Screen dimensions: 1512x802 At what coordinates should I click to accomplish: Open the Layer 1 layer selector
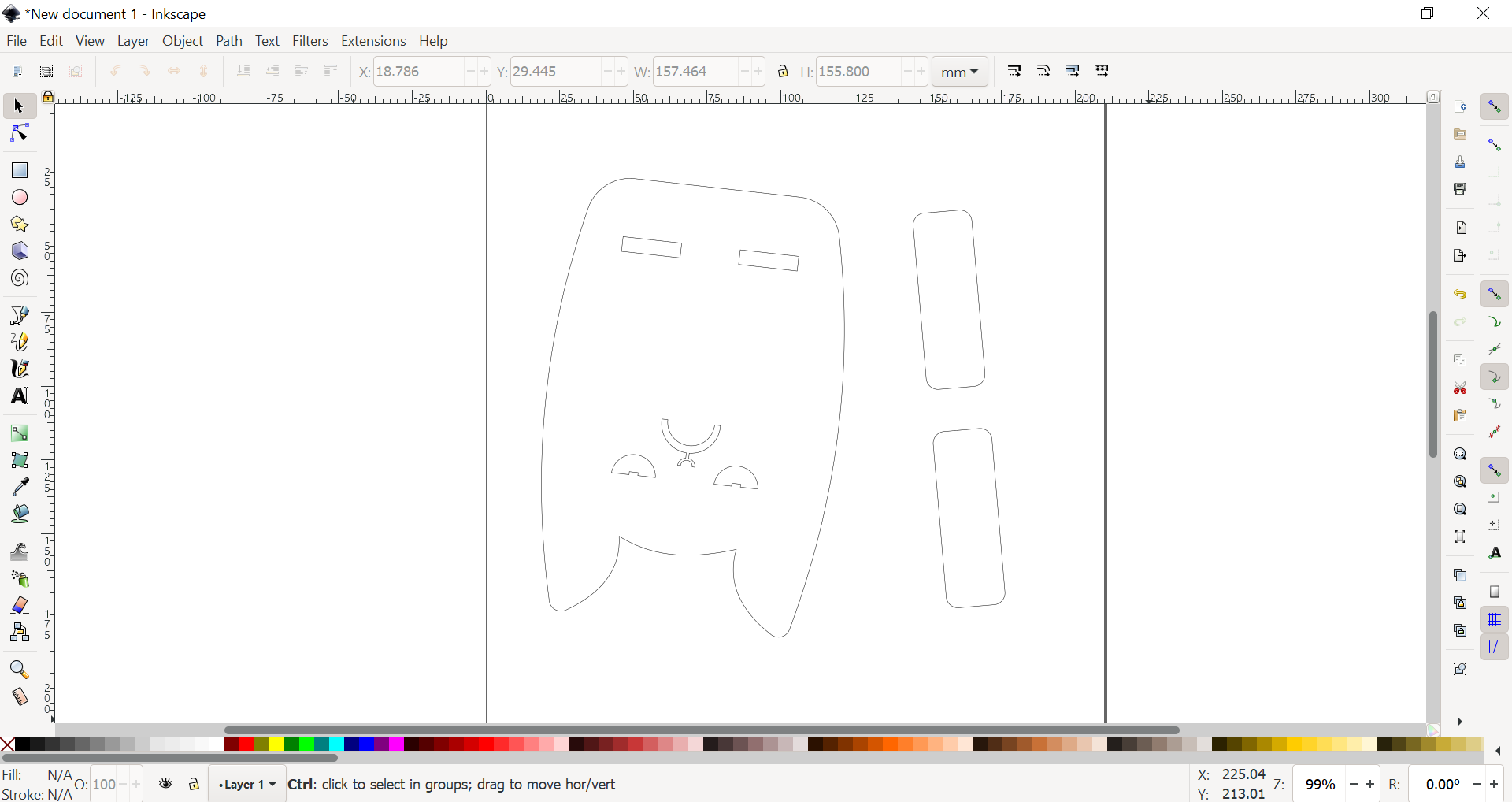click(x=246, y=785)
